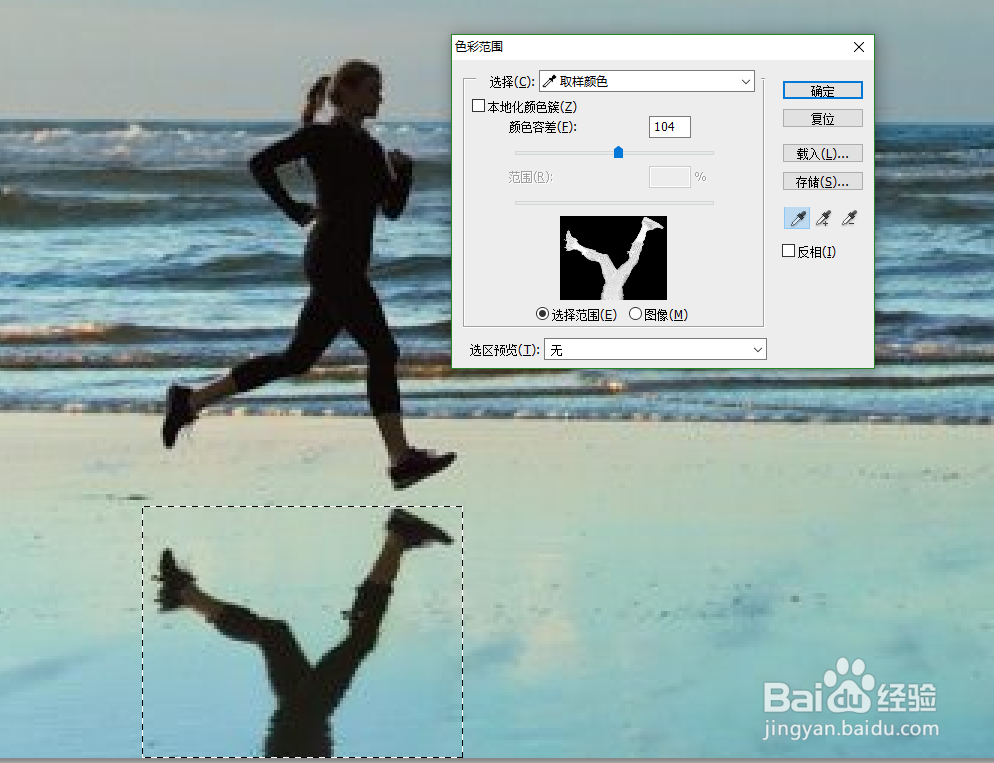Sample color on the runner's leg reflection

coord(303,684)
